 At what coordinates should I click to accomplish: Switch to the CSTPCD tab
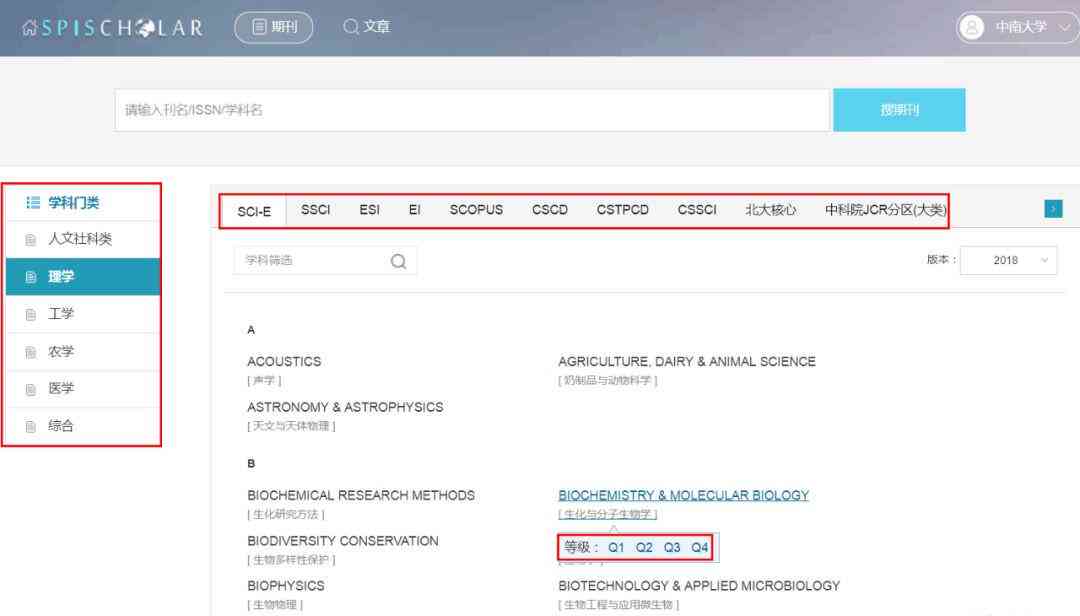pos(623,209)
